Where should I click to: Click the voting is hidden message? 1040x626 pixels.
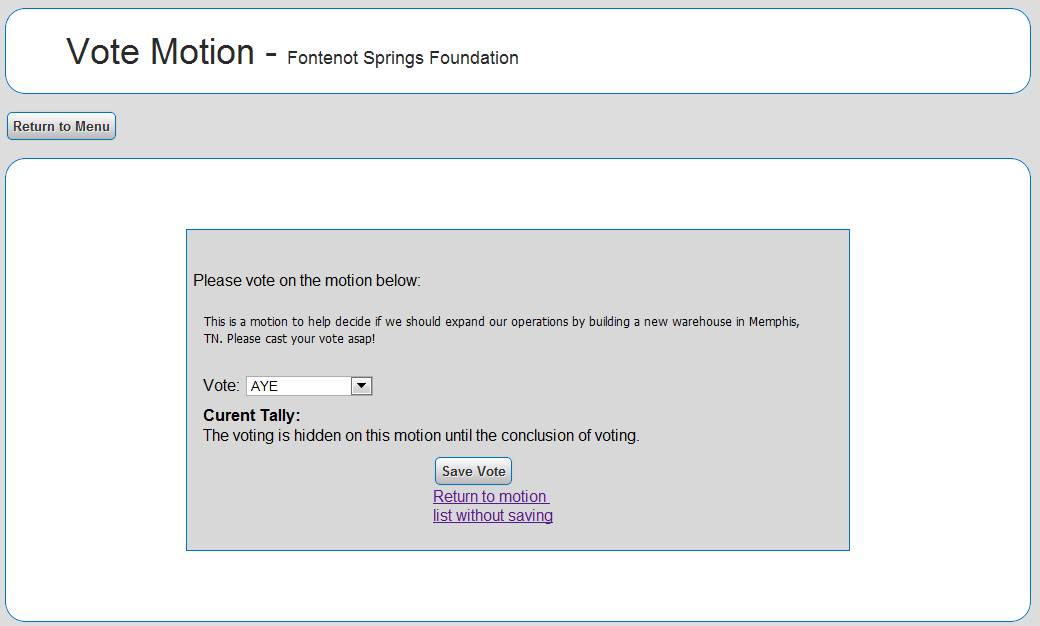[x=420, y=435]
